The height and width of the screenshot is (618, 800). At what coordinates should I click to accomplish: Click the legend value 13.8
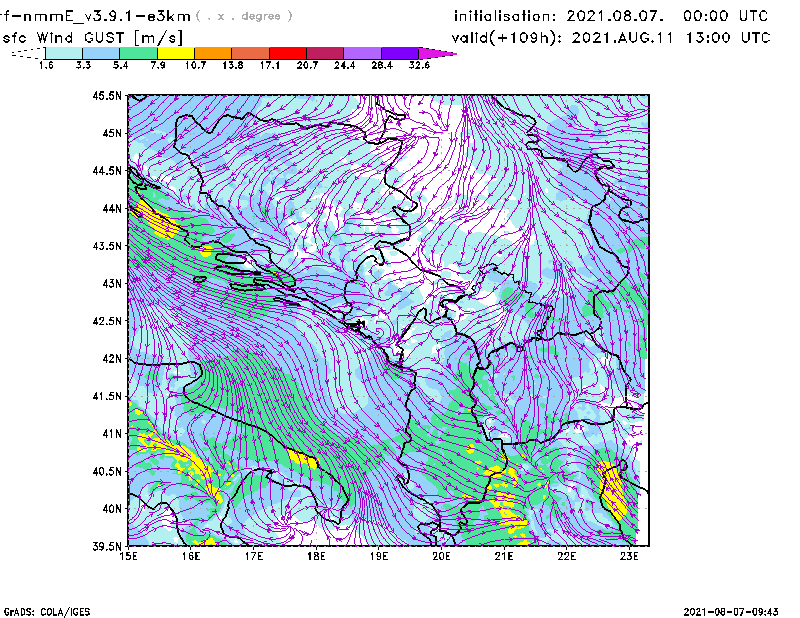tap(233, 65)
